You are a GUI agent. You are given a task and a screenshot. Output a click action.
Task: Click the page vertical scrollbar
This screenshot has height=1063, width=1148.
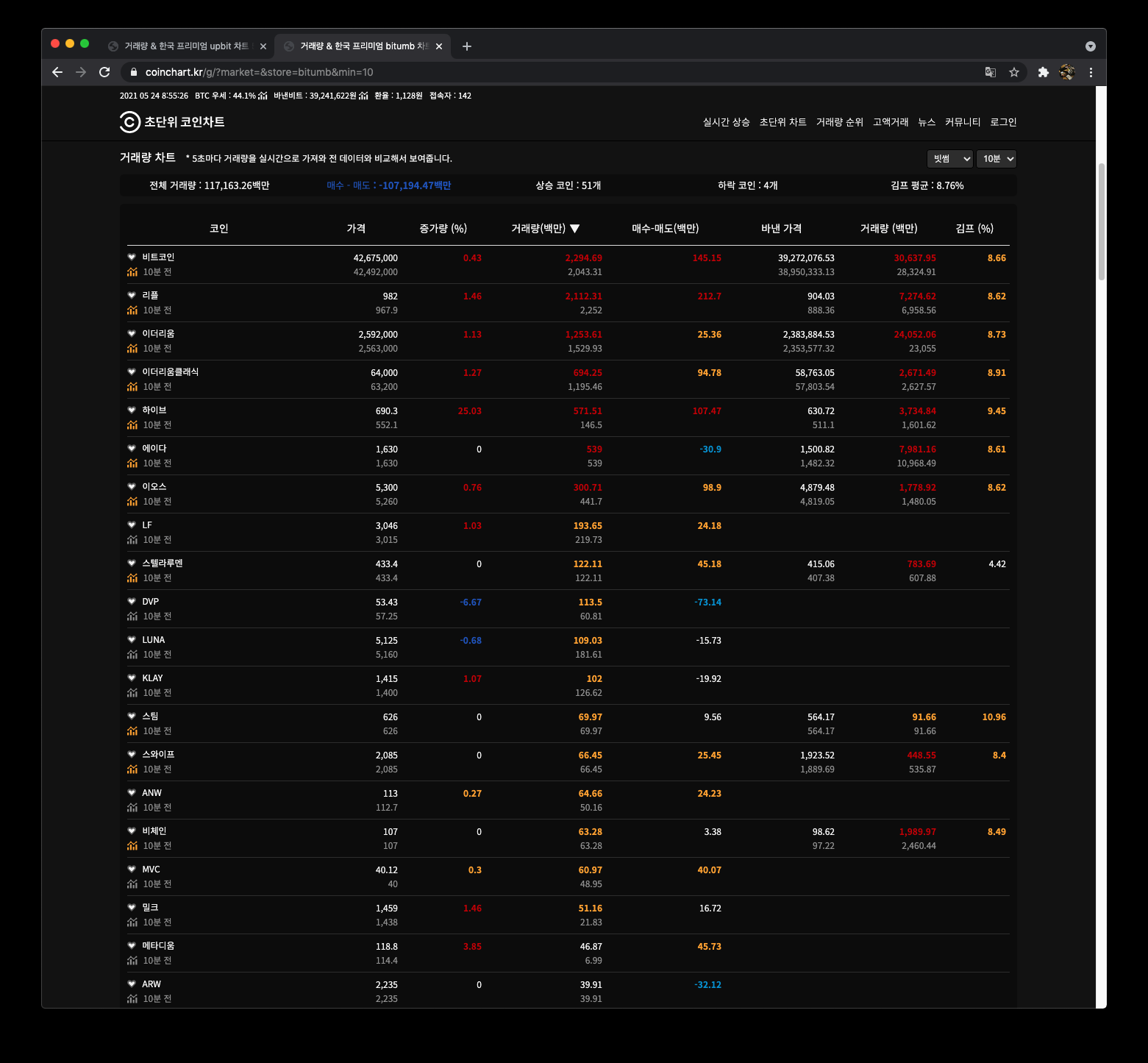[1101, 221]
